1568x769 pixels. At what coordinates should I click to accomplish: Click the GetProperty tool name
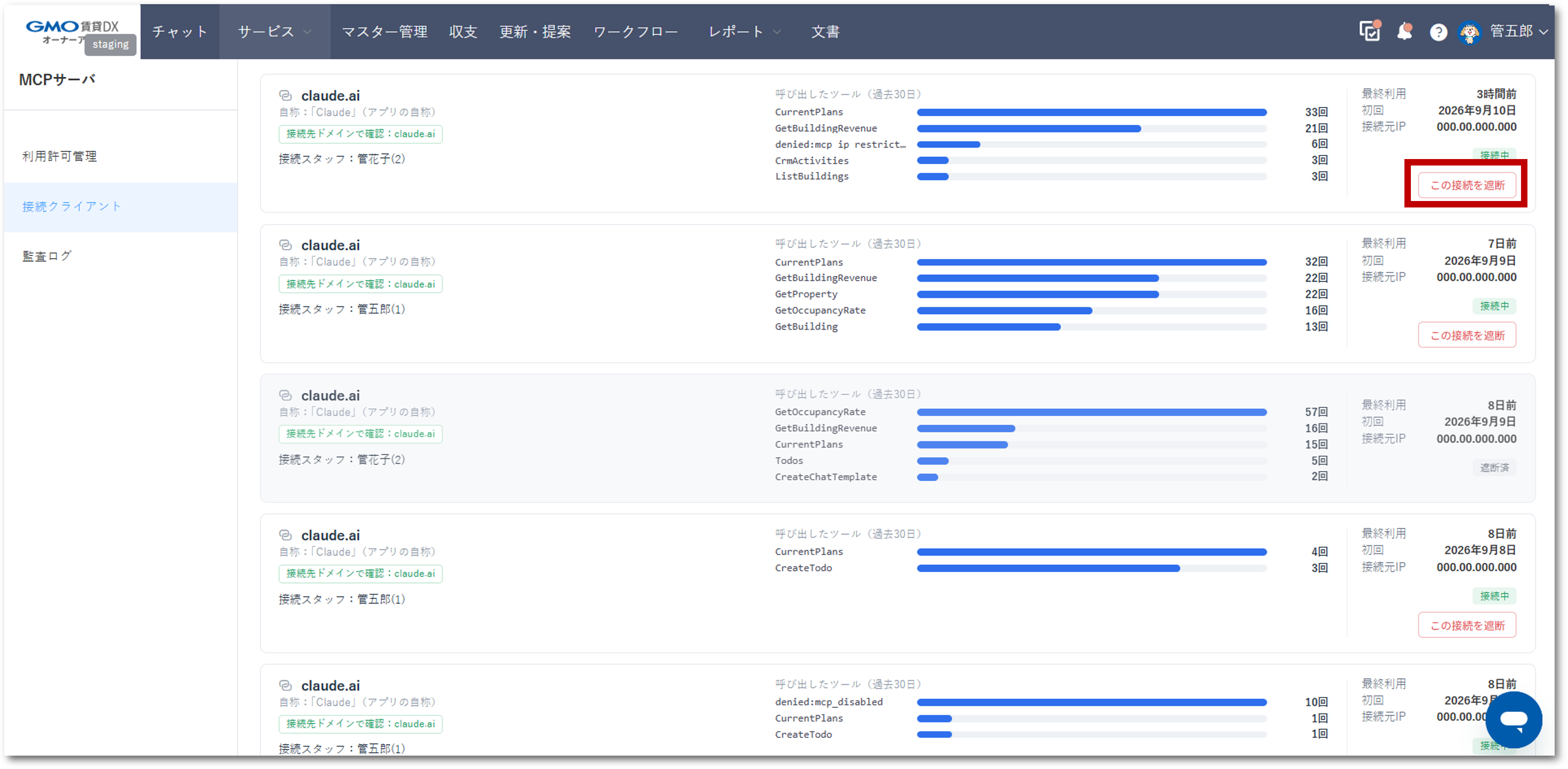pyautogui.click(x=806, y=294)
